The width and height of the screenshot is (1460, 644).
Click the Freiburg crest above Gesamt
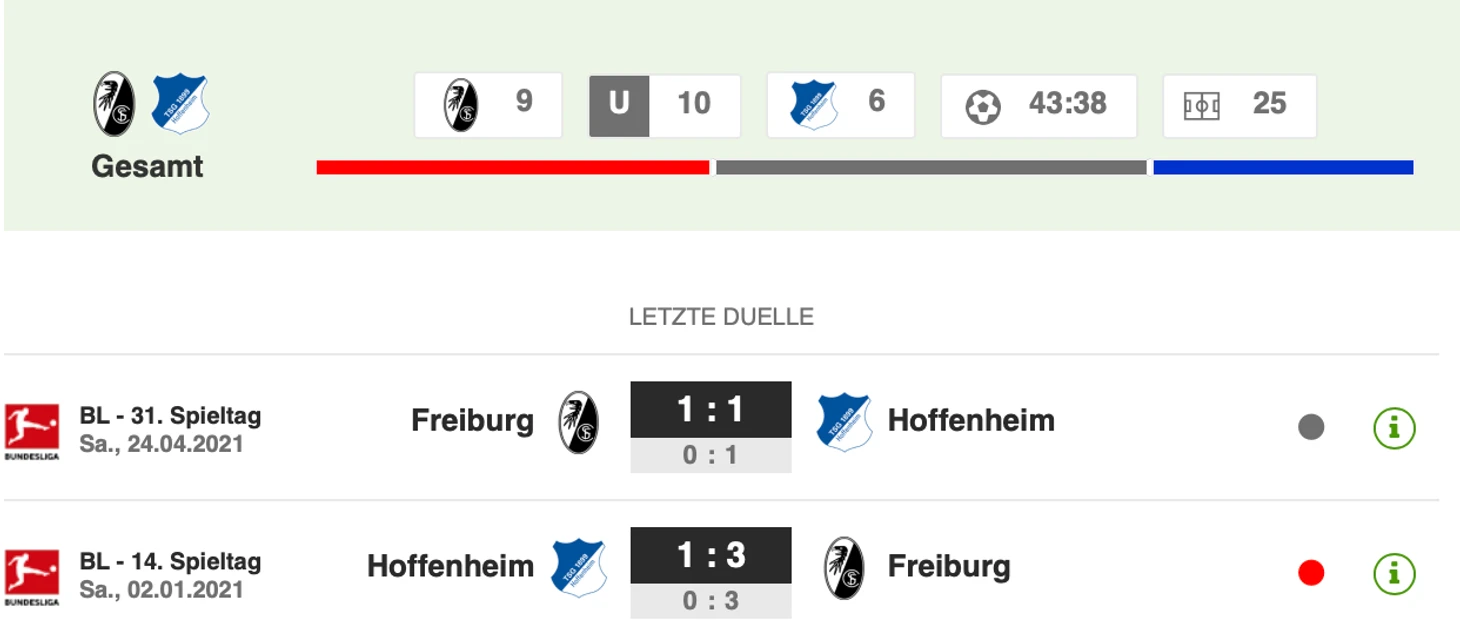(114, 104)
